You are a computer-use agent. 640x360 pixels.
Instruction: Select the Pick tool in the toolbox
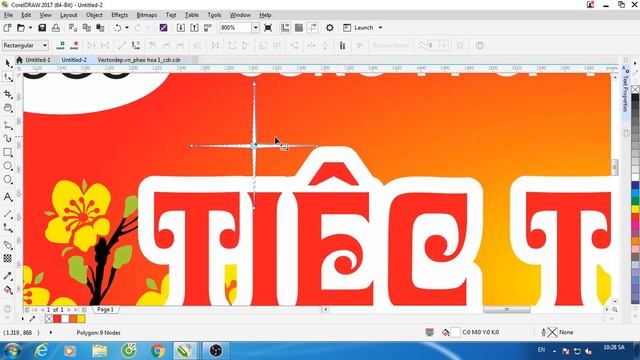tap(8, 63)
